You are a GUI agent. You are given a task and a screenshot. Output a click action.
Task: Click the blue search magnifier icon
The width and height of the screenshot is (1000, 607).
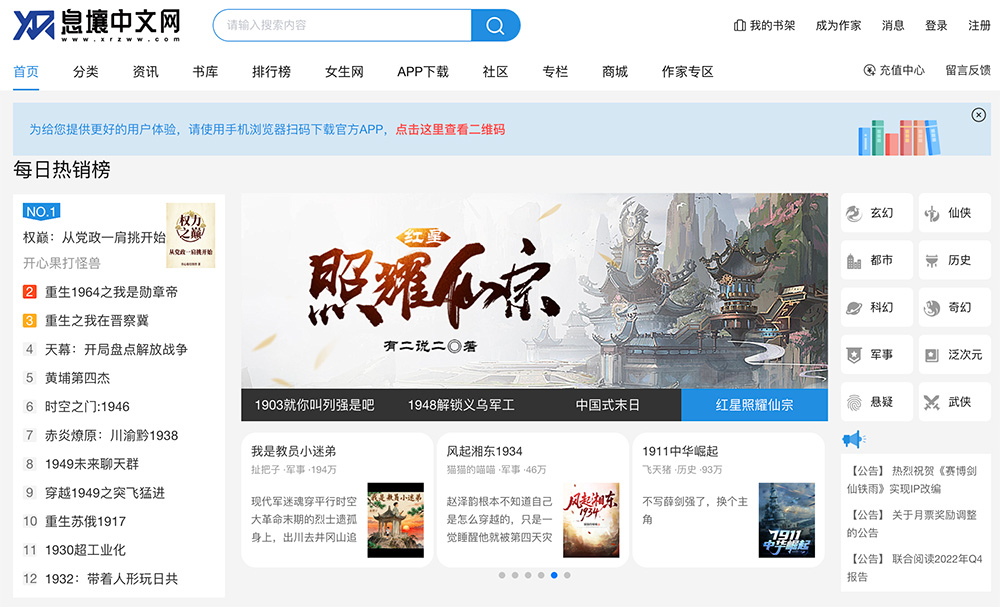[494, 24]
